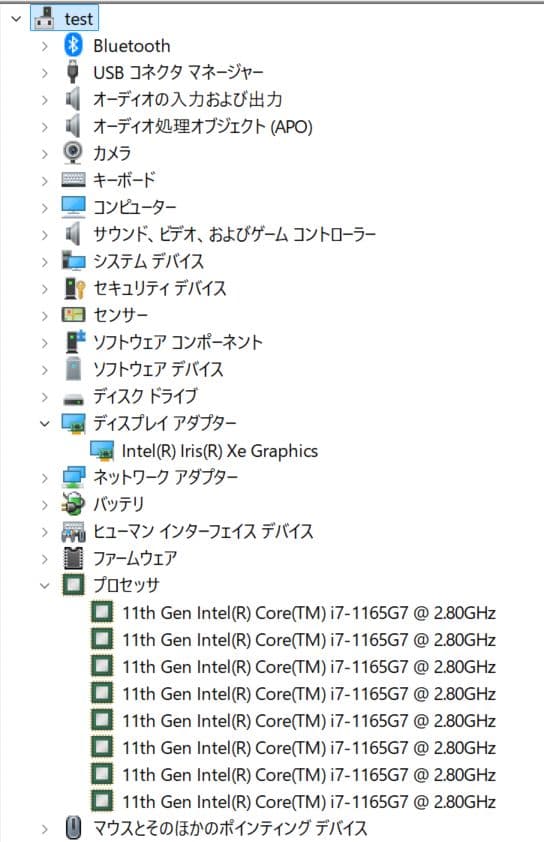Collapse the プロセッサ category
Image resolution: width=544 pixels, height=842 pixels.
coord(45,585)
